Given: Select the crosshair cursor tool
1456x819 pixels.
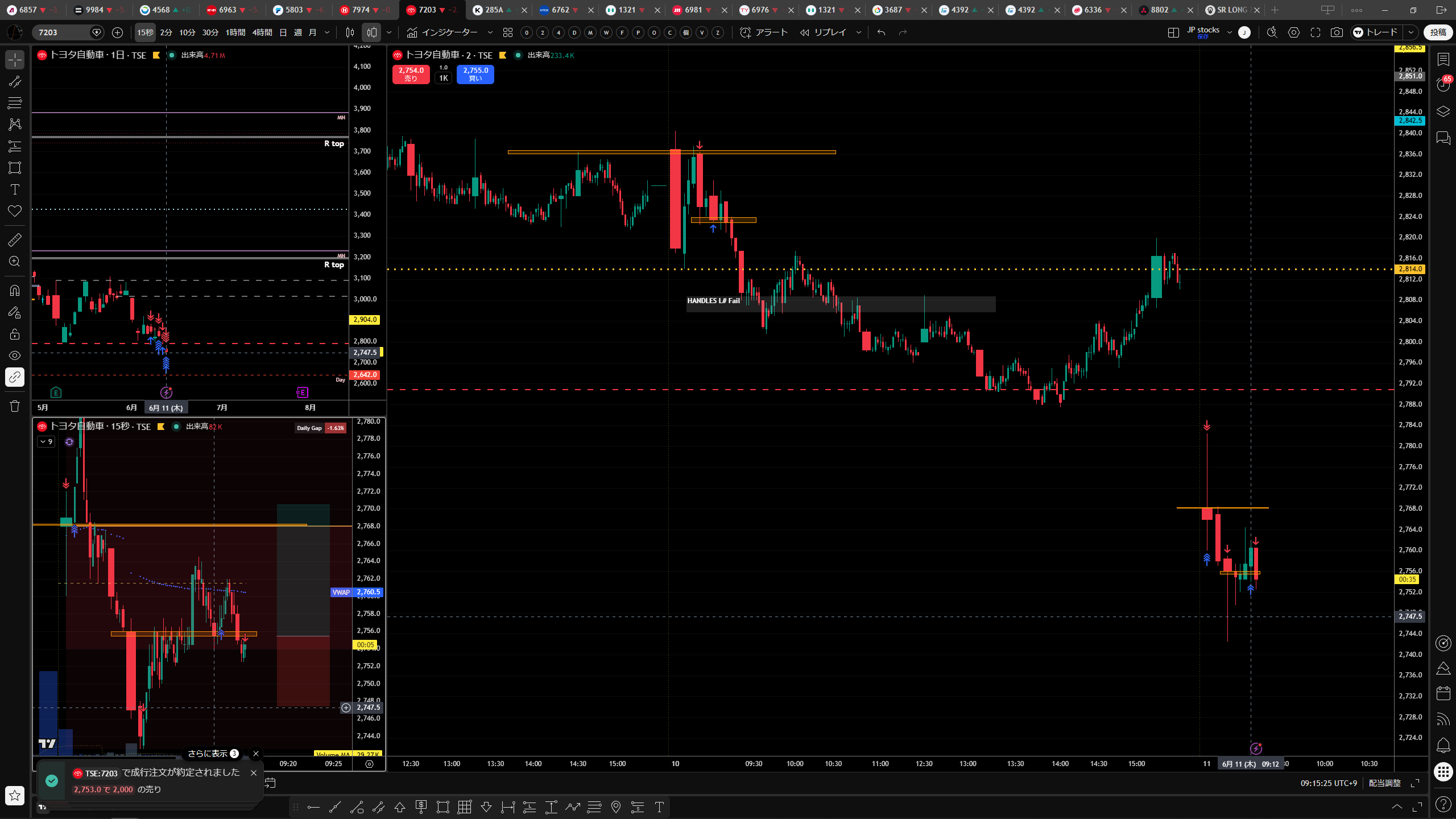Looking at the screenshot, I should tap(15, 60).
